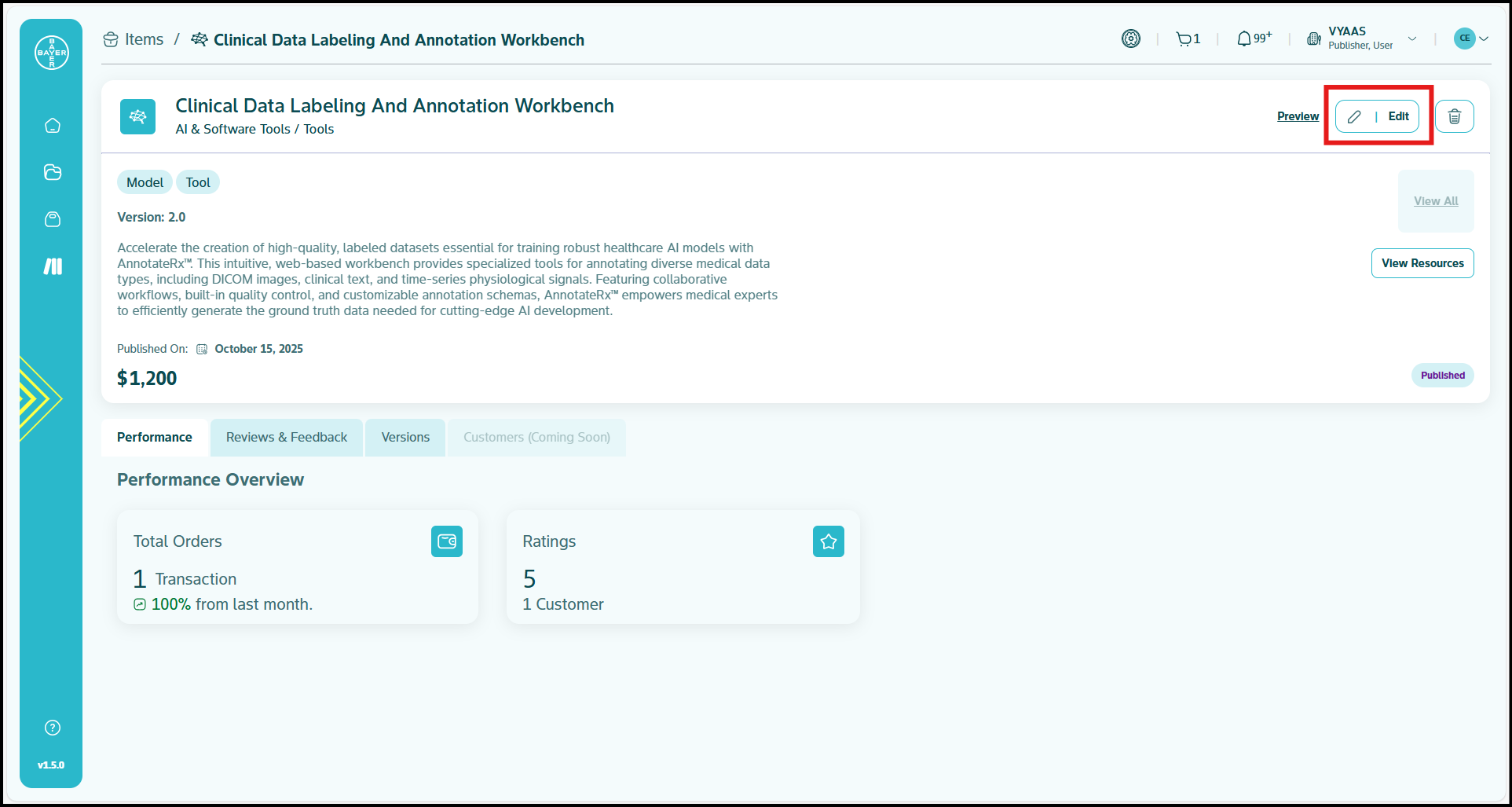Click the support circle icon in header
1512x807 pixels.
1130,39
